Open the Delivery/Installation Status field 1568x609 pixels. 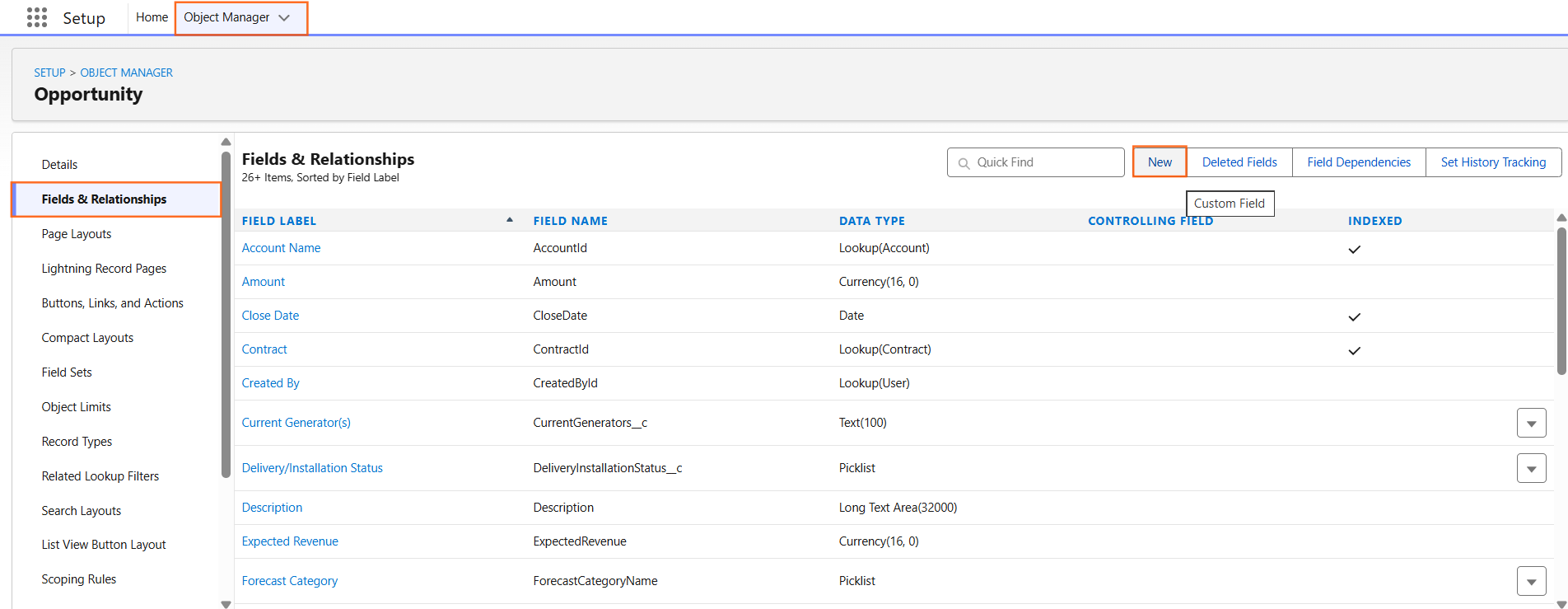312,468
